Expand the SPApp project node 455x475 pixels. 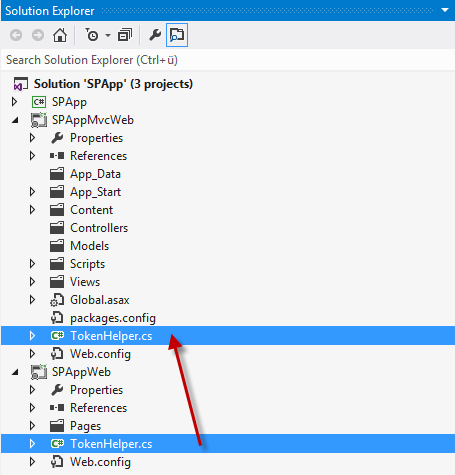pos(14,102)
